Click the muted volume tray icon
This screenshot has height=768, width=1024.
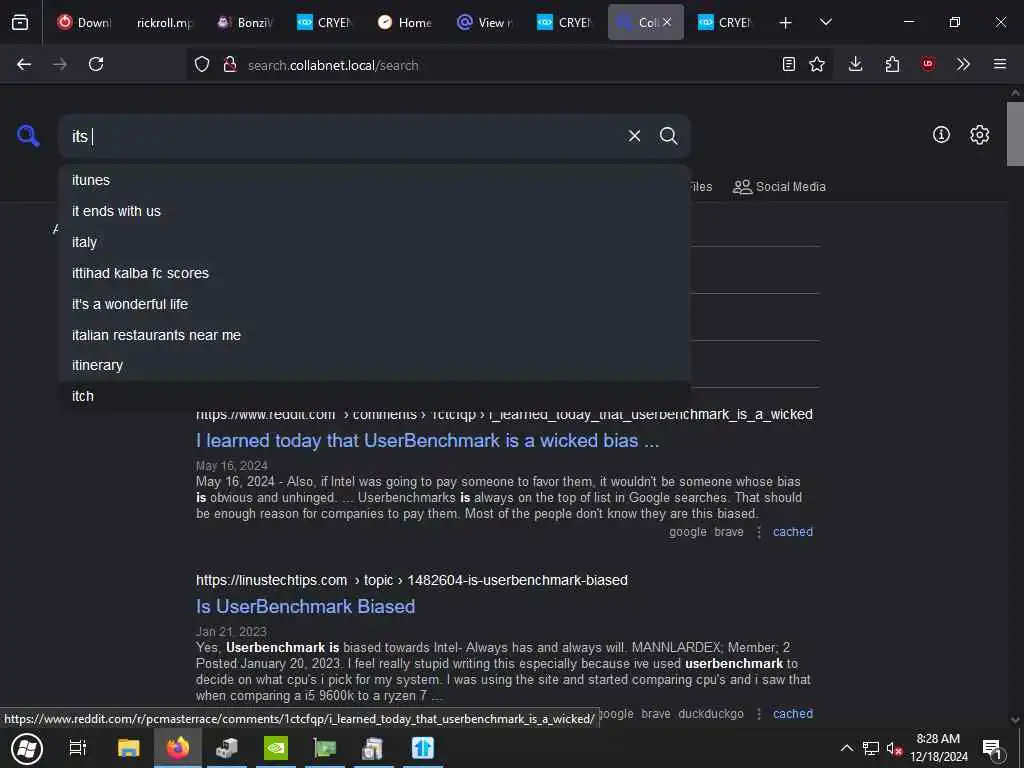tap(894, 748)
